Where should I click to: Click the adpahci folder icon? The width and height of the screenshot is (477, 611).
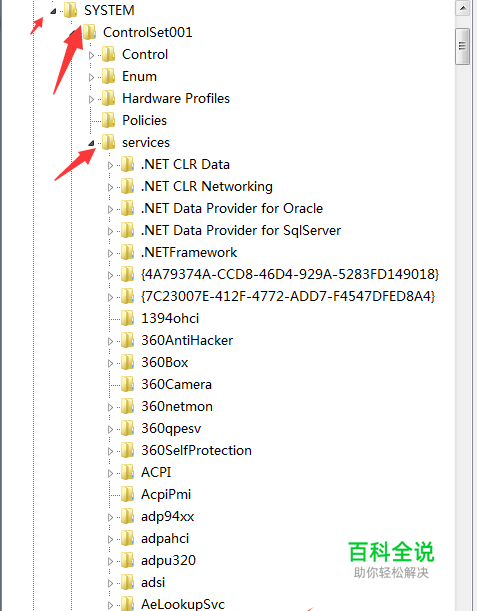127,538
